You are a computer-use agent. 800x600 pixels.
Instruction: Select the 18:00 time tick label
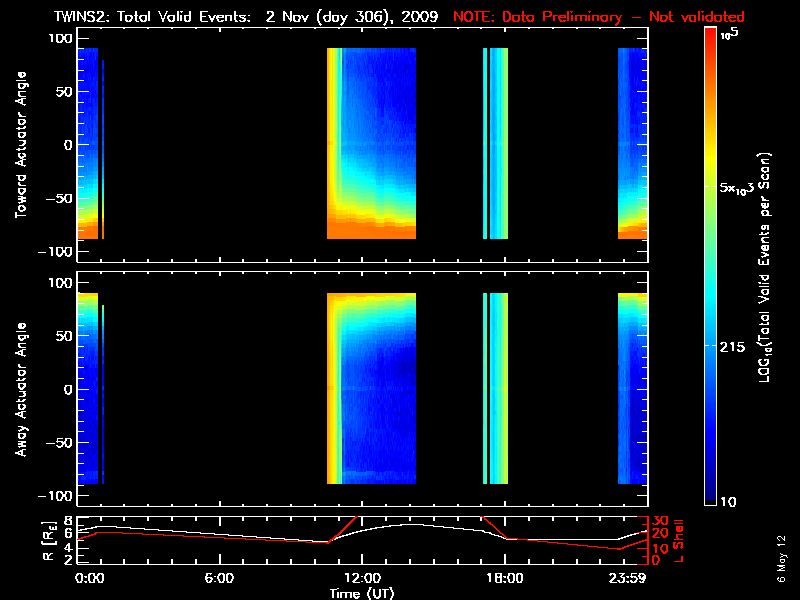point(505,578)
